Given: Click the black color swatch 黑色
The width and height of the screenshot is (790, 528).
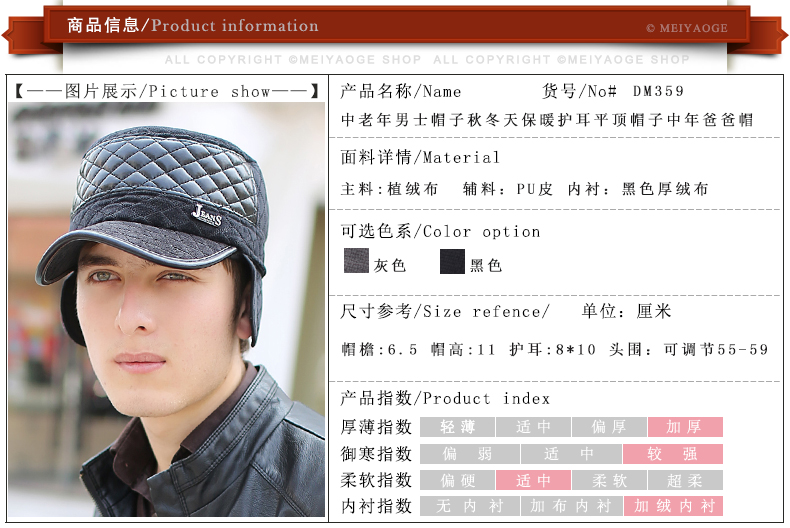Looking at the screenshot, I should point(452,261).
